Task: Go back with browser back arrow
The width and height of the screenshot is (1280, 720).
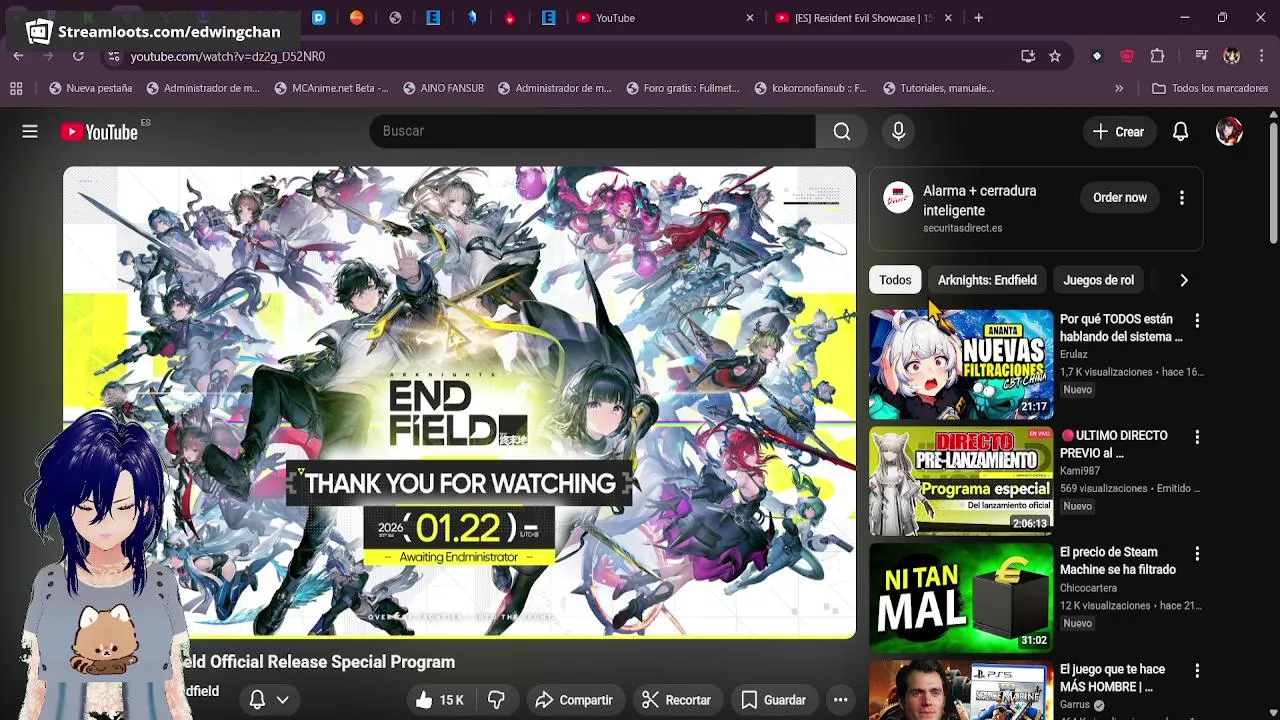Action: 18,56
